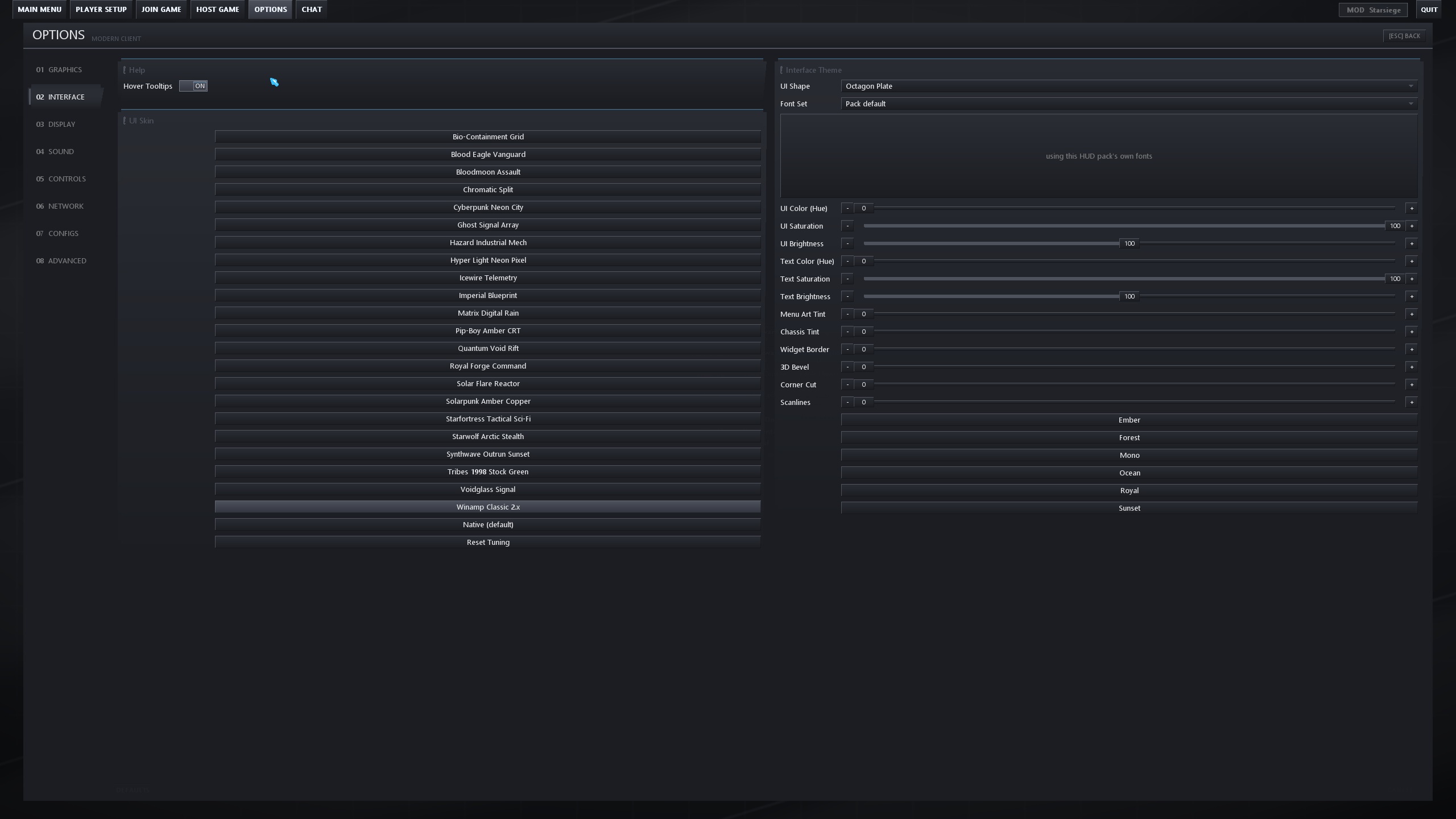Screen dimensions: 1456x819
Task: Open the Network options section
Action: click(65, 206)
